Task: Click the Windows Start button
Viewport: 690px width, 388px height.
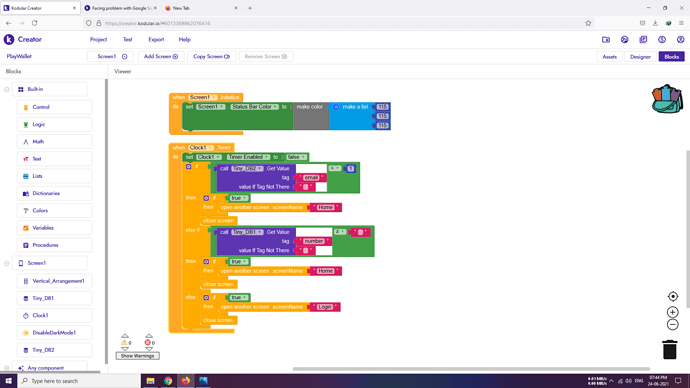Action: pyautogui.click(x=8, y=381)
